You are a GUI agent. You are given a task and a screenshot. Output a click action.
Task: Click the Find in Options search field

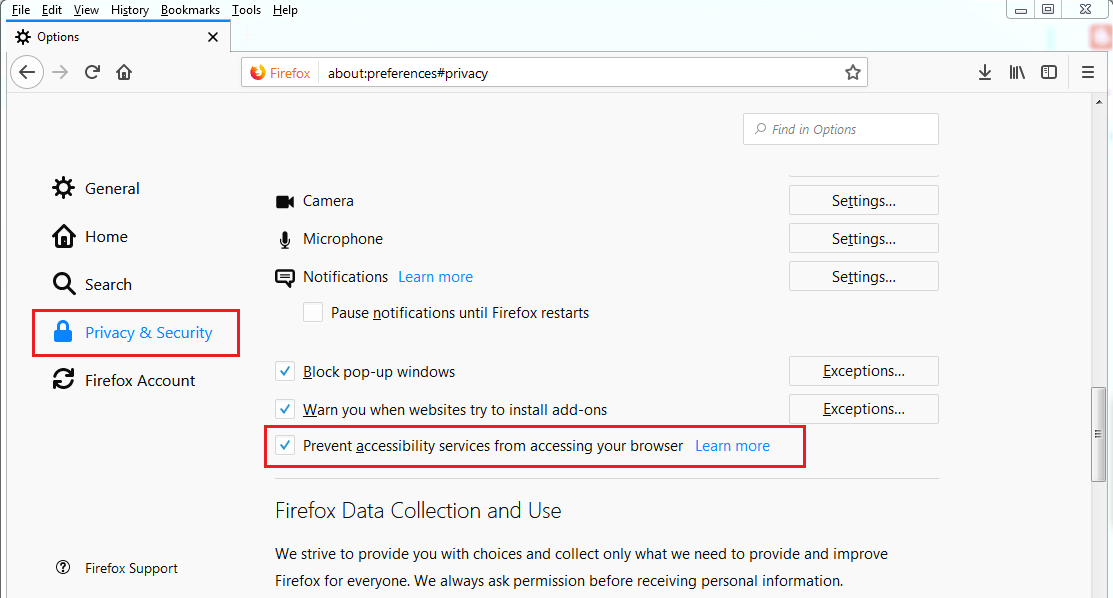coord(840,129)
